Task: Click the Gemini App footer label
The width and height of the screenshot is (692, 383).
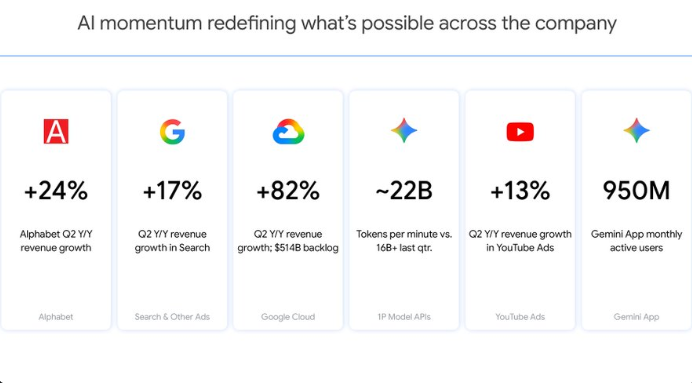Action: click(x=636, y=317)
